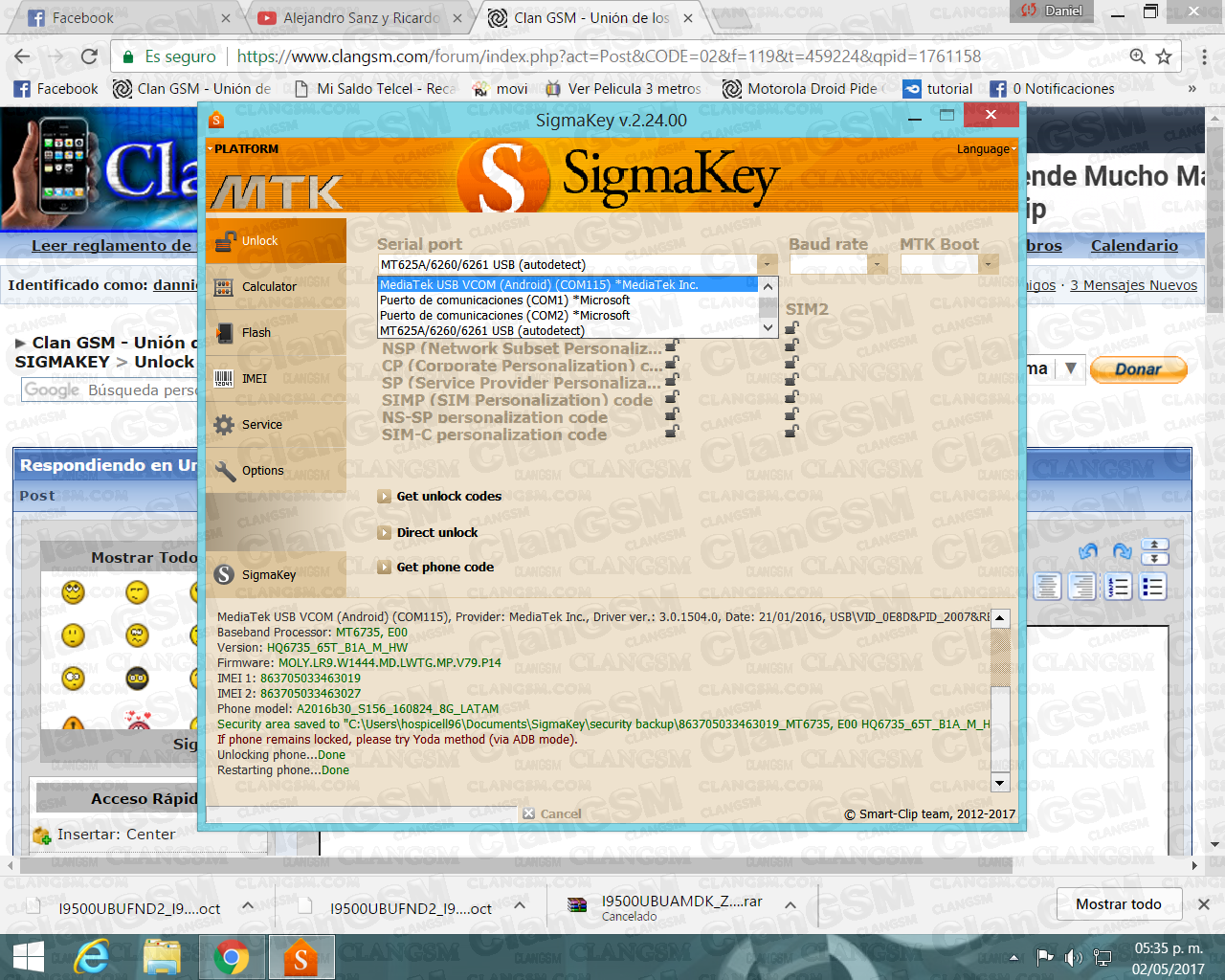
Task: Click the Direct unlock button
Action: click(428, 533)
